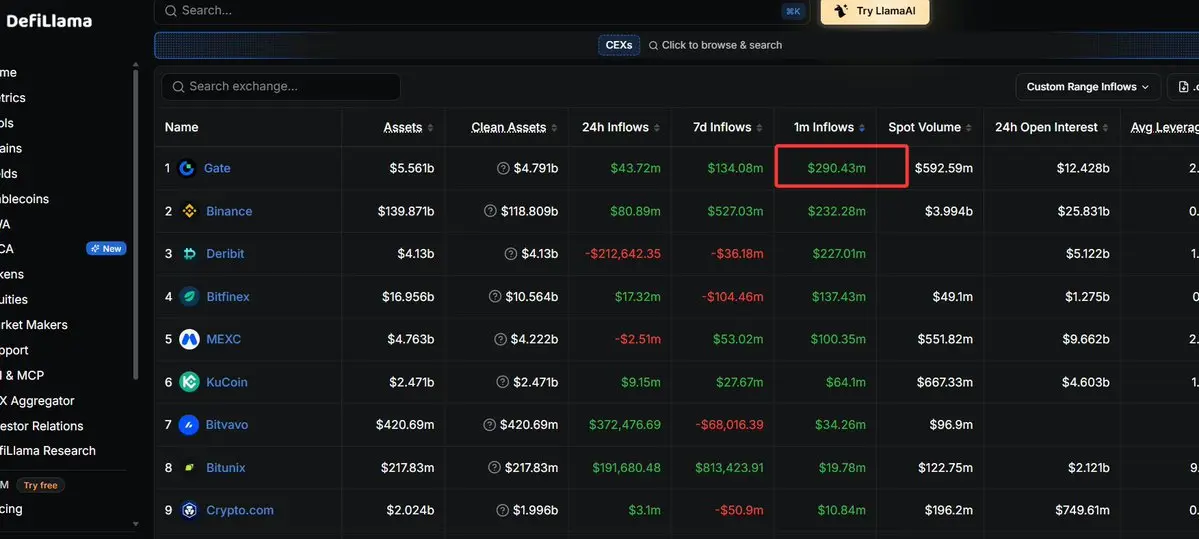Click the magnifier icon in the top search bar

(171, 11)
